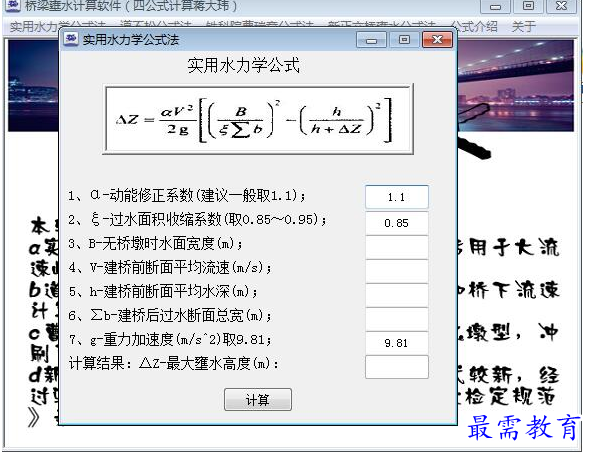Click the V-建桥前断面平均流速 input field
Image resolution: width=589 pixels, height=459 pixels.
(x=396, y=271)
